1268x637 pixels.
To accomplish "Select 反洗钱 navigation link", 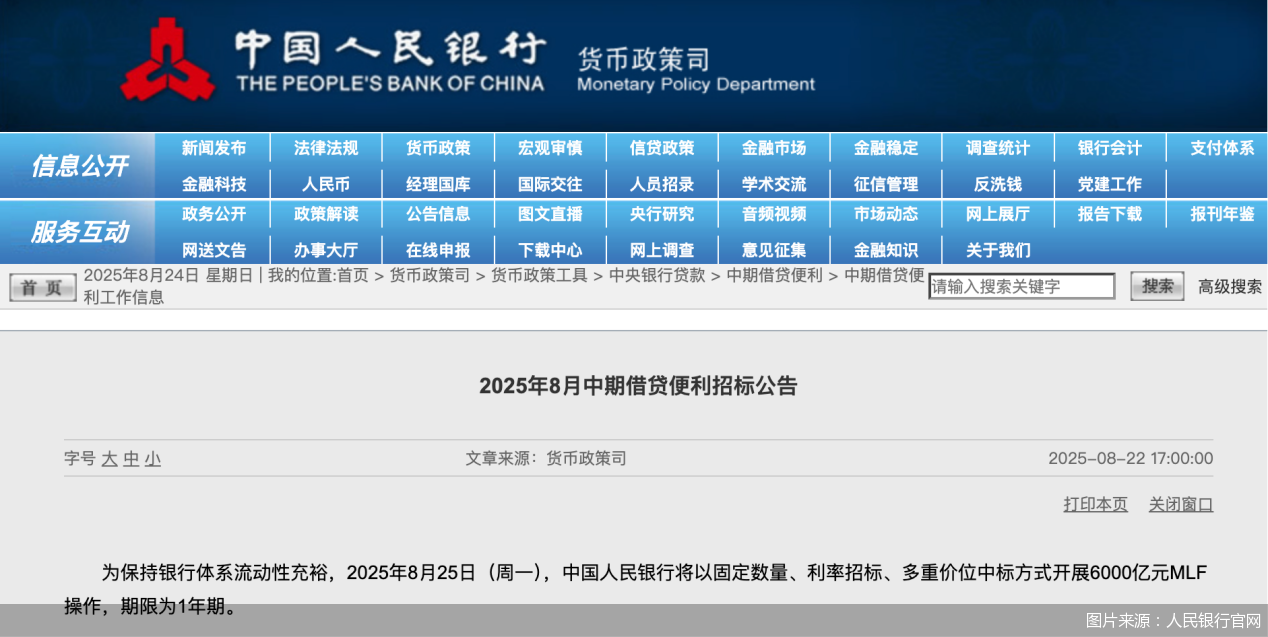I will pos(998,184).
